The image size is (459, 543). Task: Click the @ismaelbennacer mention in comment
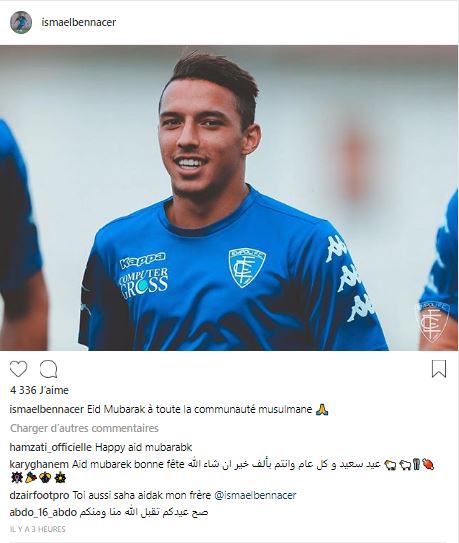[x=255, y=495]
